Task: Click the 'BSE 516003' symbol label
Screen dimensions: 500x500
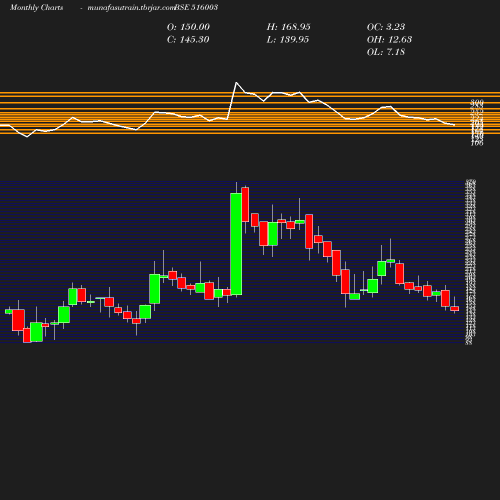Action: point(196,7)
